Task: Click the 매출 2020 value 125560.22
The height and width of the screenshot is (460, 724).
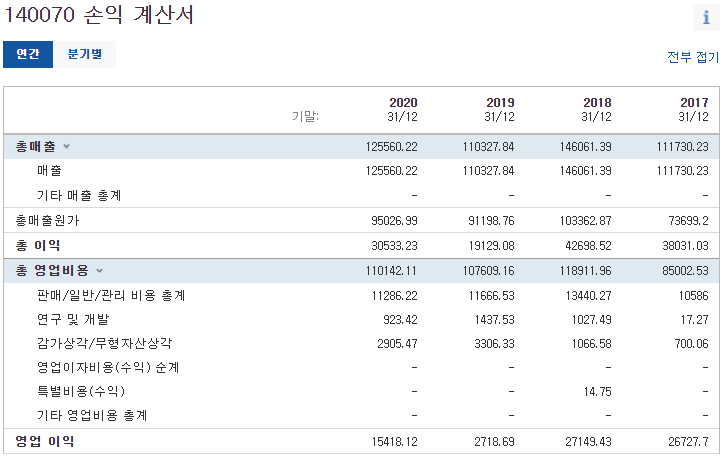Action: point(392,171)
